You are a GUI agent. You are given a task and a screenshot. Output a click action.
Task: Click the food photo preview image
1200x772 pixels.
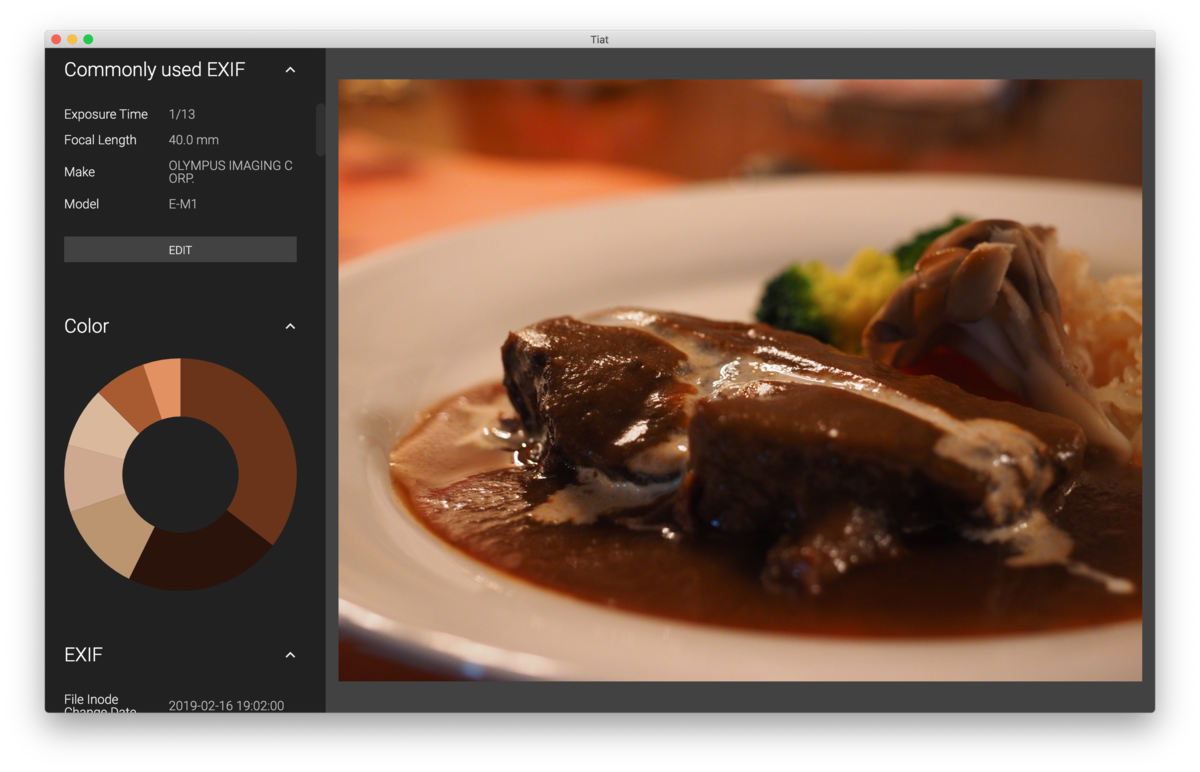tap(740, 380)
